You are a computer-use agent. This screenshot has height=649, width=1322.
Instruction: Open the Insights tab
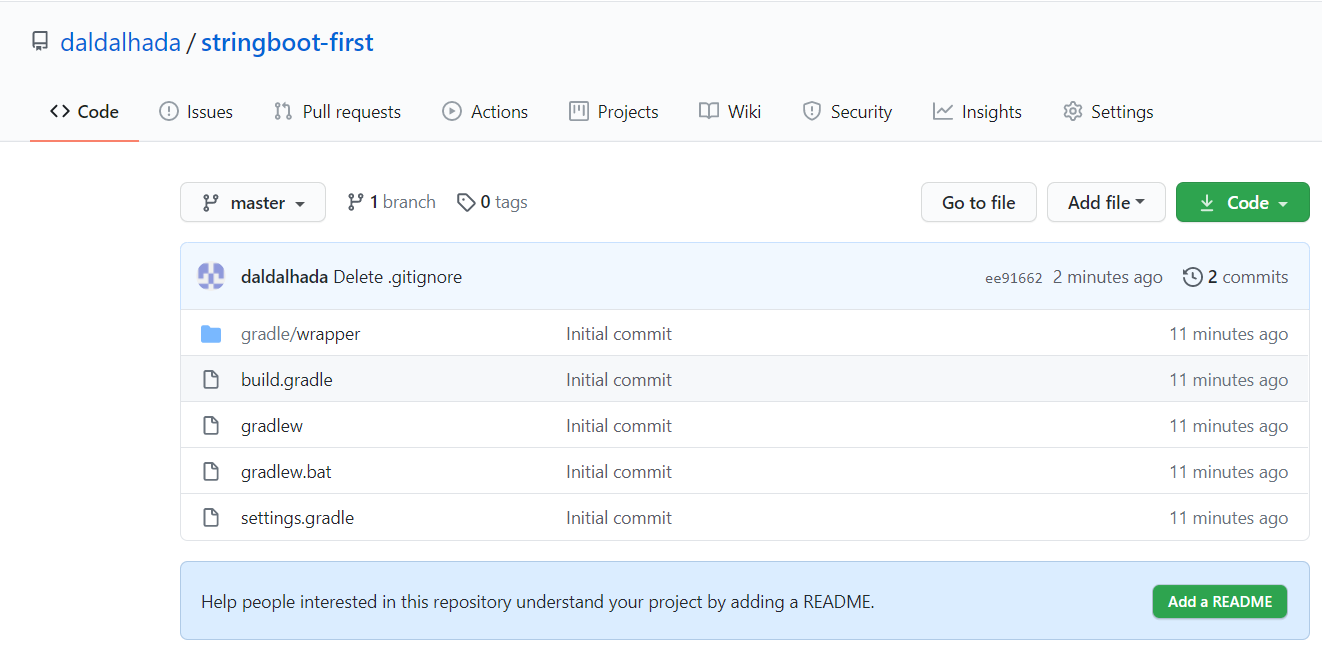[x=977, y=112]
